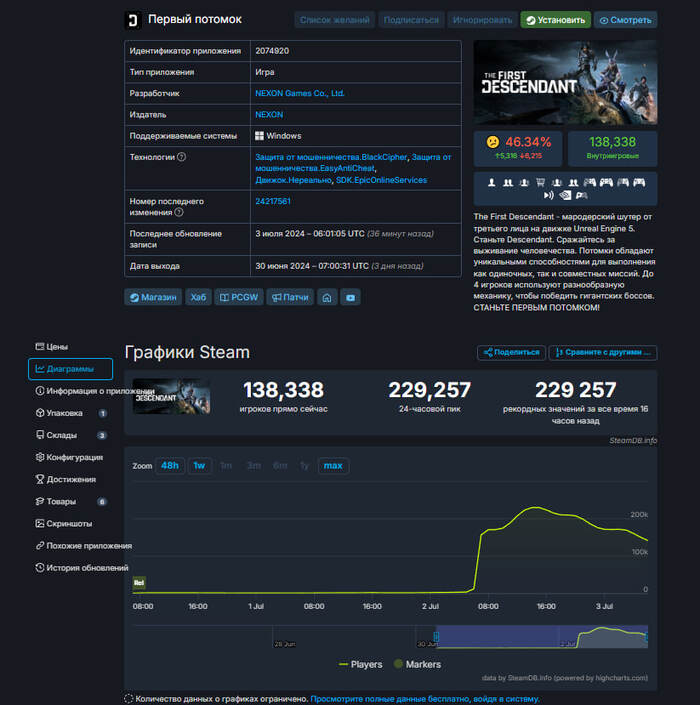Click the 46.34% review score box
The height and width of the screenshot is (705, 700).
[517, 149]
